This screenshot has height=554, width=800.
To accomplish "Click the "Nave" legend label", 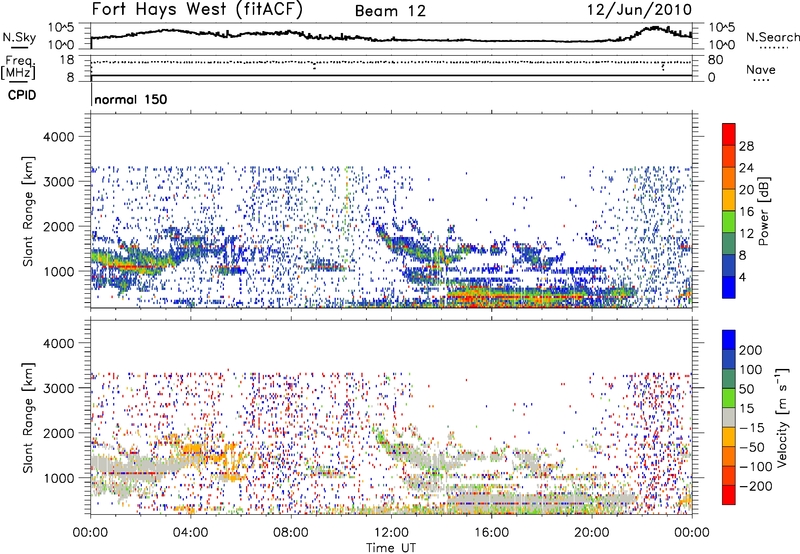I will click(x=761, y=70).
